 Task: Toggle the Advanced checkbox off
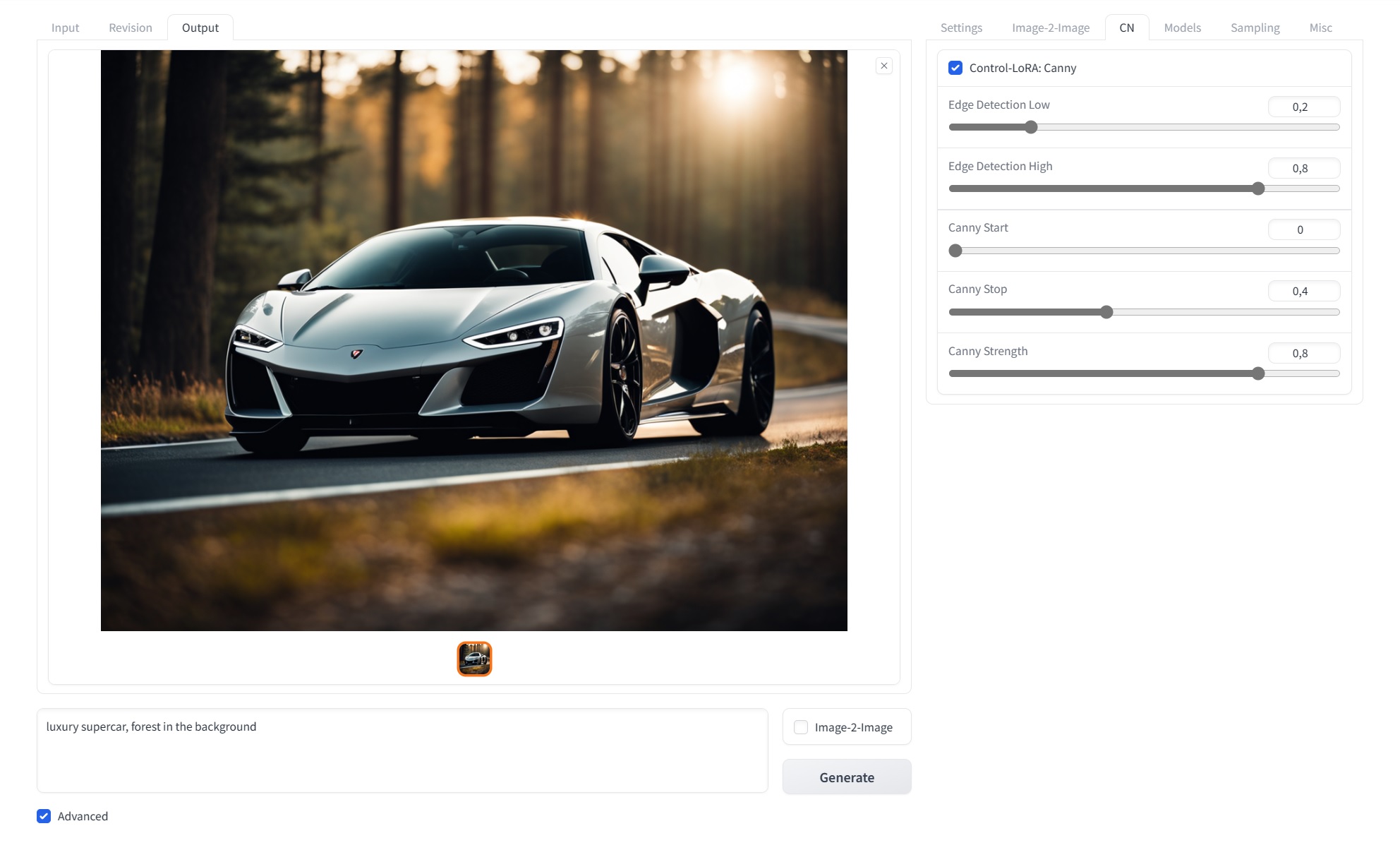click(44, 816)
